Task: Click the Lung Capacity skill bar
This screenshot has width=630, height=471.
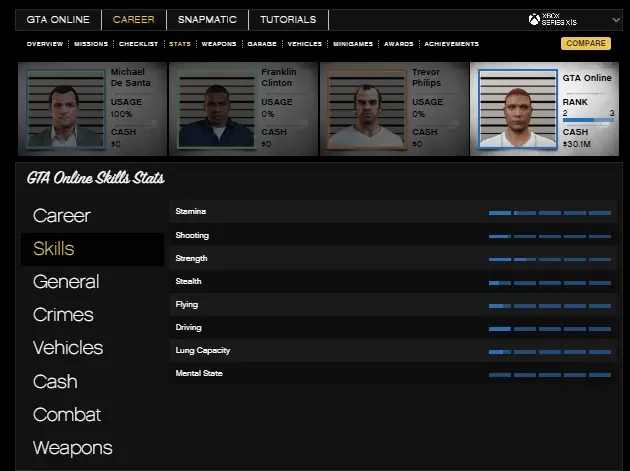Action: click(x=550, y=352)
